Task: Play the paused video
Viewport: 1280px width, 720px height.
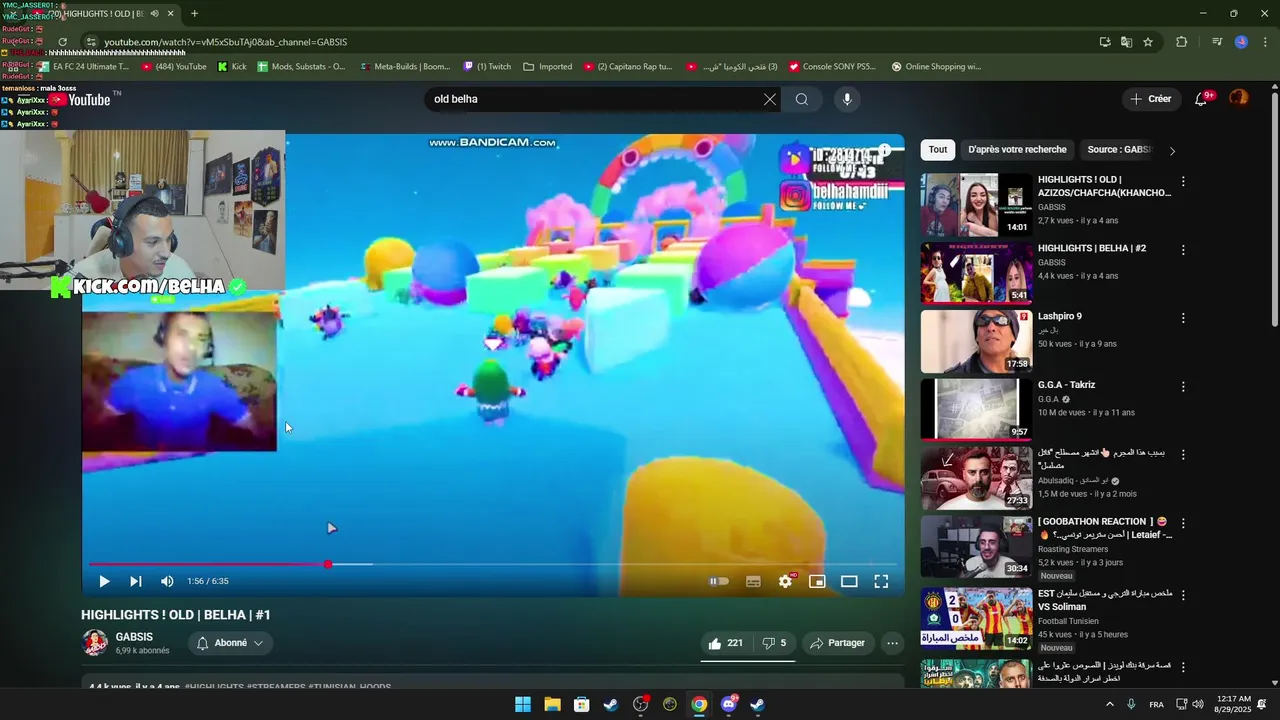Action: click(x=104, y=581)
